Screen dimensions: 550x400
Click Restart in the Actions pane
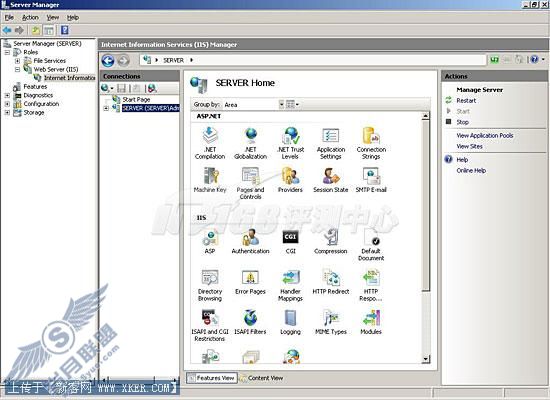(x=466, y=101)
